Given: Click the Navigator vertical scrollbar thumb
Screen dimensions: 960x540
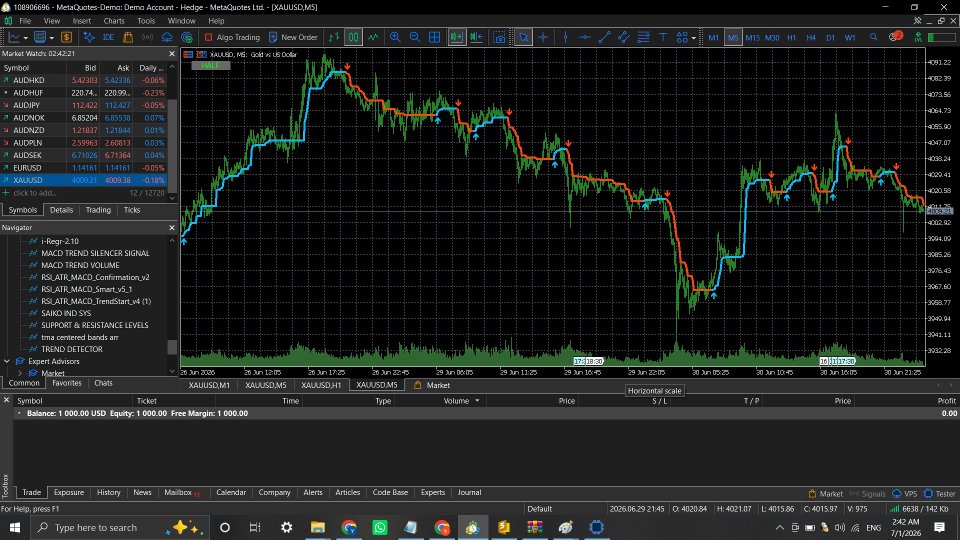Looking at the screenshot, I should point(172,347).
